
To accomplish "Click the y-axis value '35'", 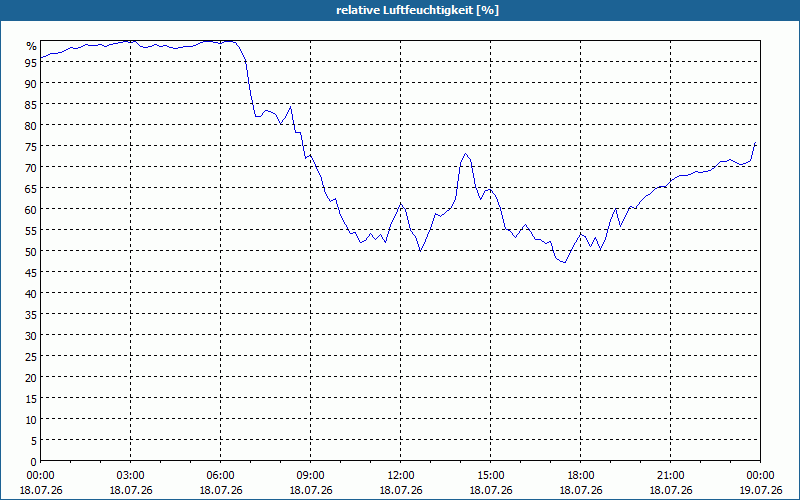I will (x=31, y=314).
